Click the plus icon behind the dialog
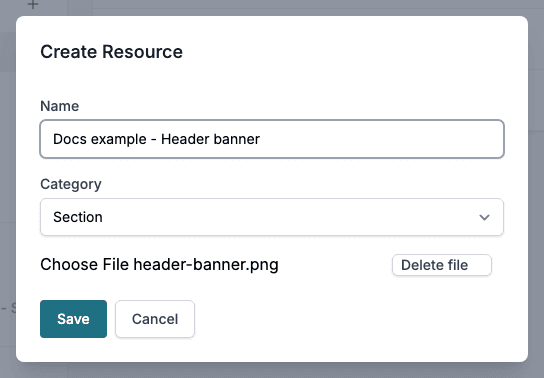The image size is (544, 378). tap(33, 5)
